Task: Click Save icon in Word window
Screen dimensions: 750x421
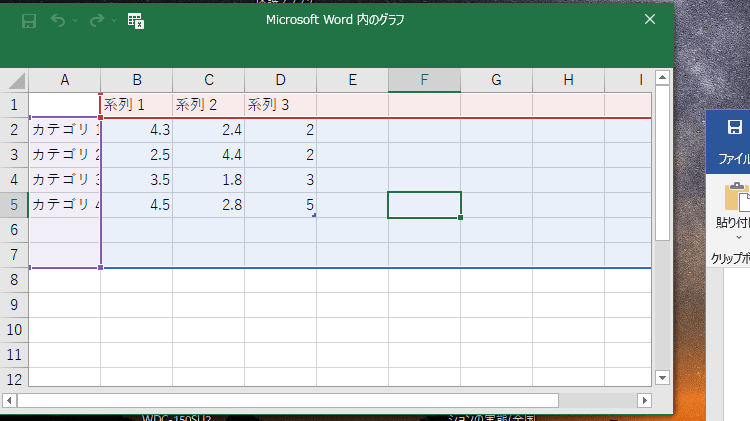Action: click(735, 127)
